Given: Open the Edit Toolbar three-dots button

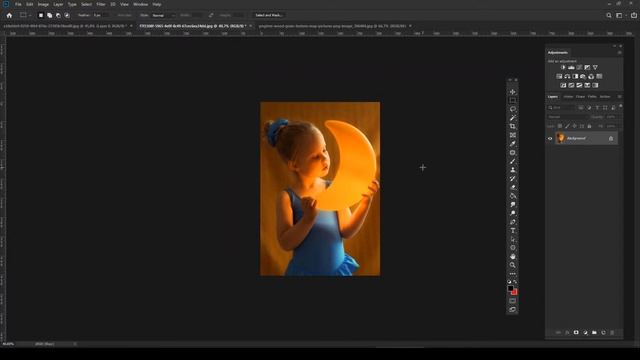Looking at the screenshot, I should tap(513, 273).
